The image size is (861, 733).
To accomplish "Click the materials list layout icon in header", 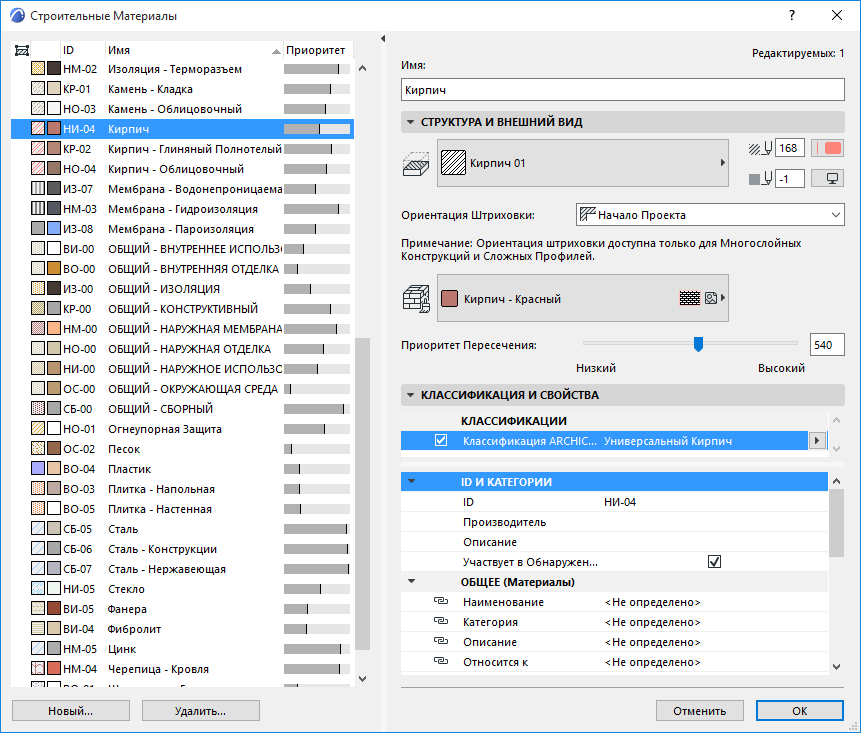I will pos(21,51).
